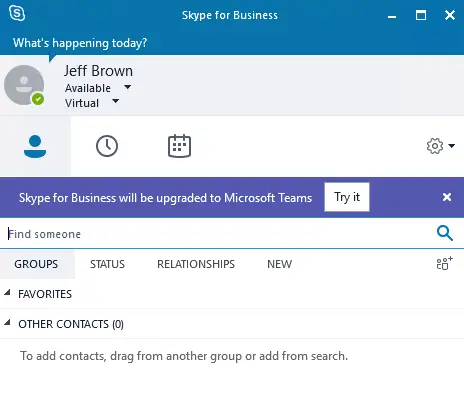Screen dimensions: 464x408
Task: Click the FAVORITES group label
Action: (x=45, y=294)
